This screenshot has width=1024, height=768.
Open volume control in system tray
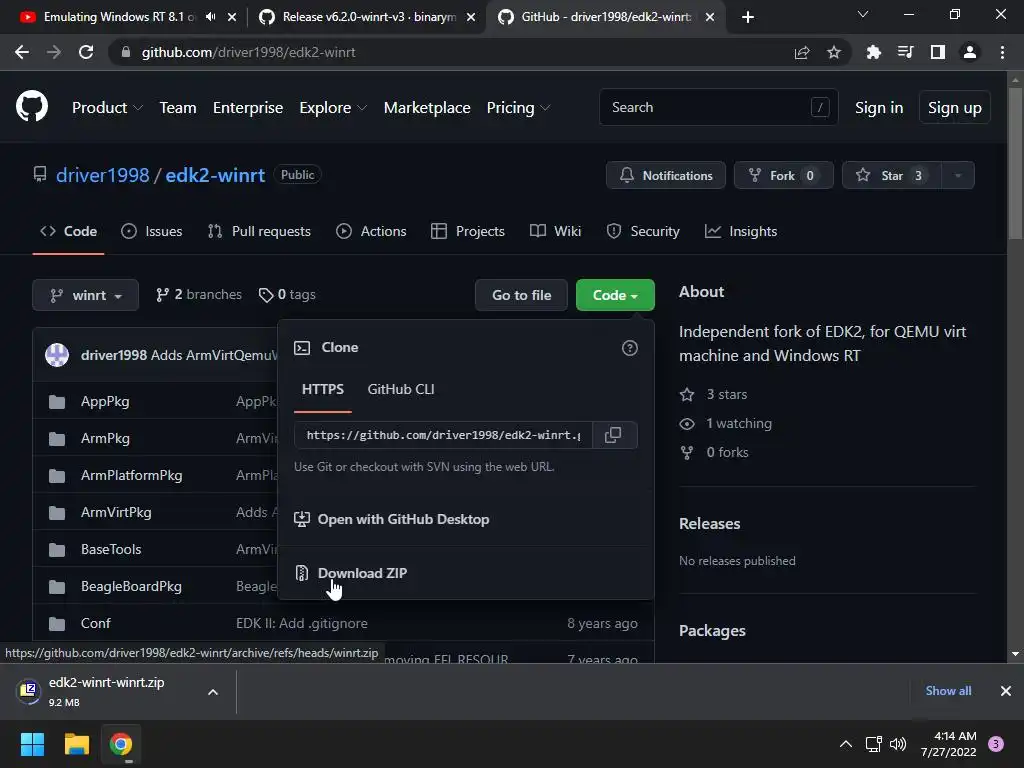[x=899, y=744]
